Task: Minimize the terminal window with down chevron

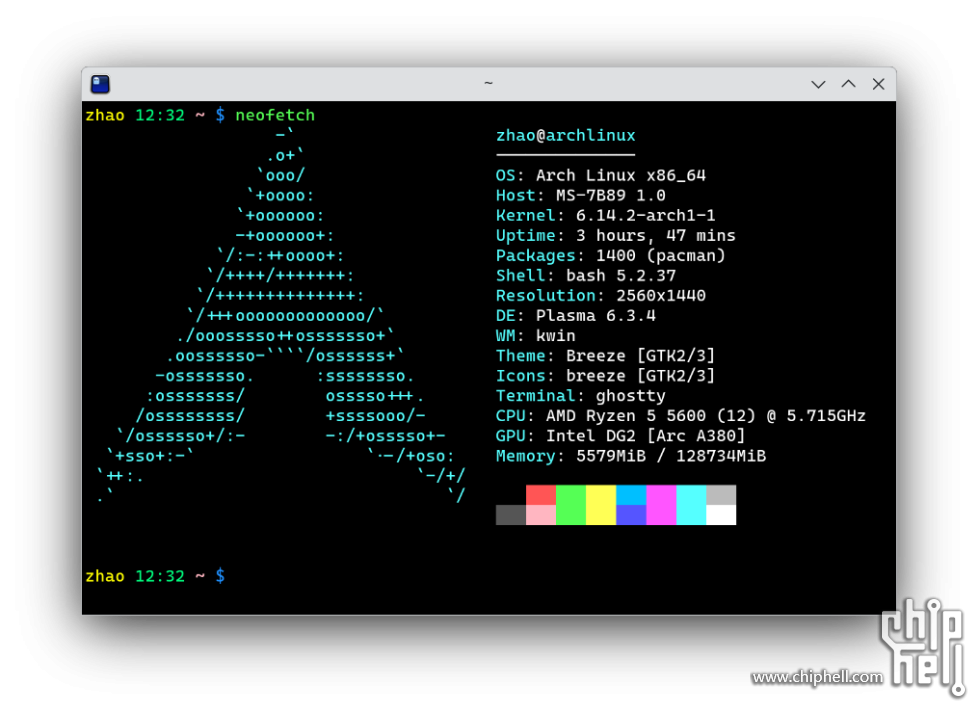Action: 818,84
